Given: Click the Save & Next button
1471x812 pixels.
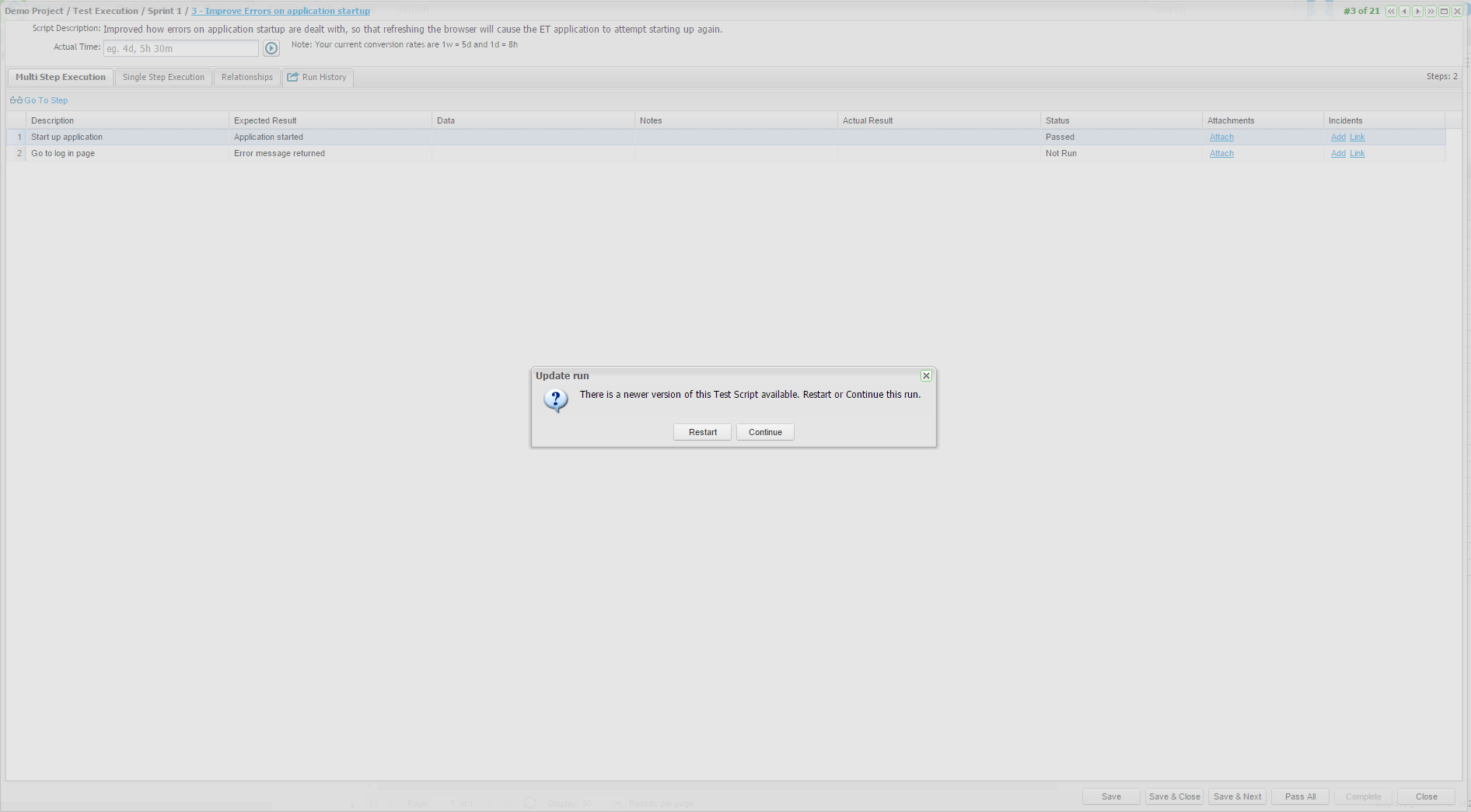Looking at the screenshot, I should pos(1237,796).
